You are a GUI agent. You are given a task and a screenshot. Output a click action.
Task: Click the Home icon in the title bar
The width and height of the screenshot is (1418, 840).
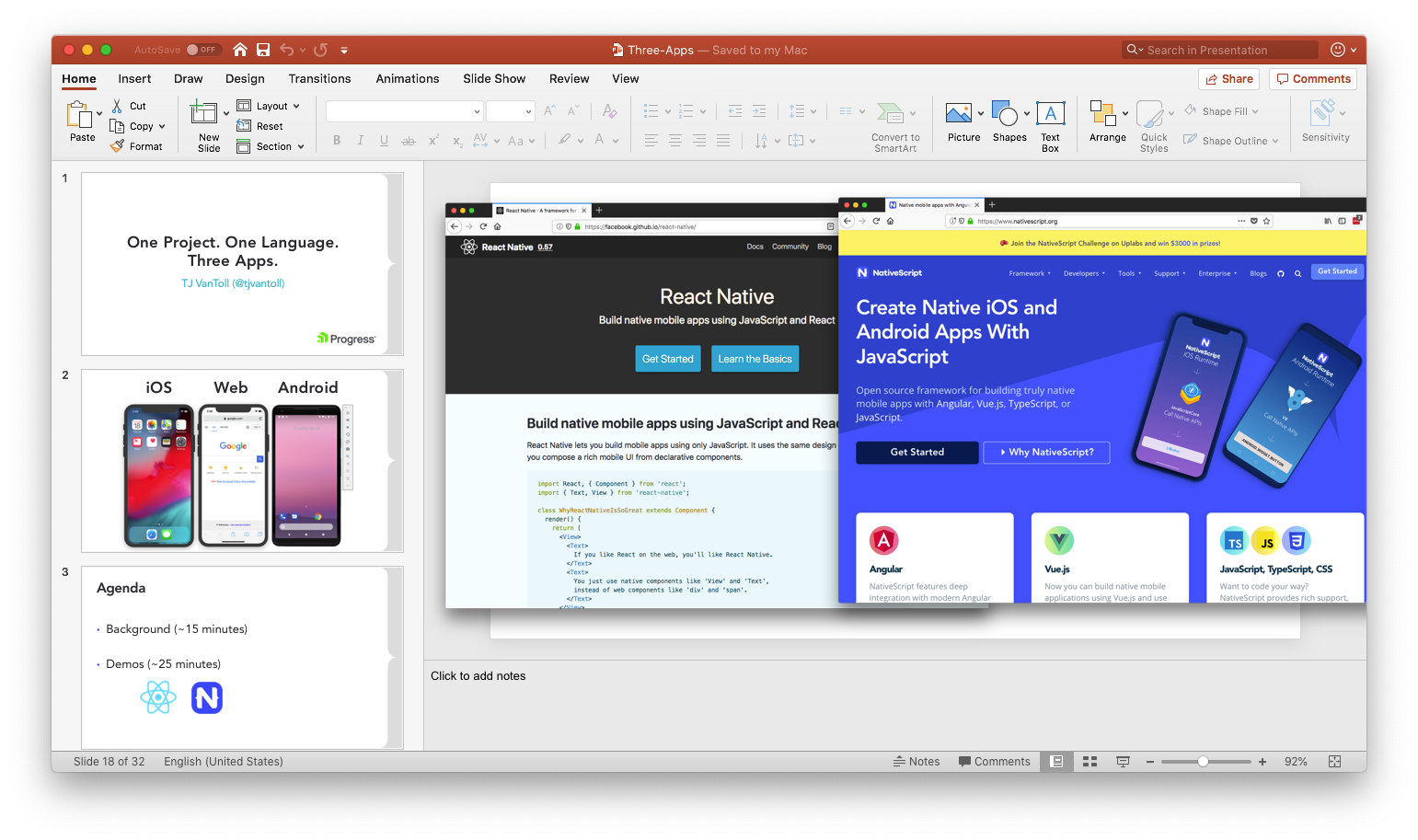point(240,50)
